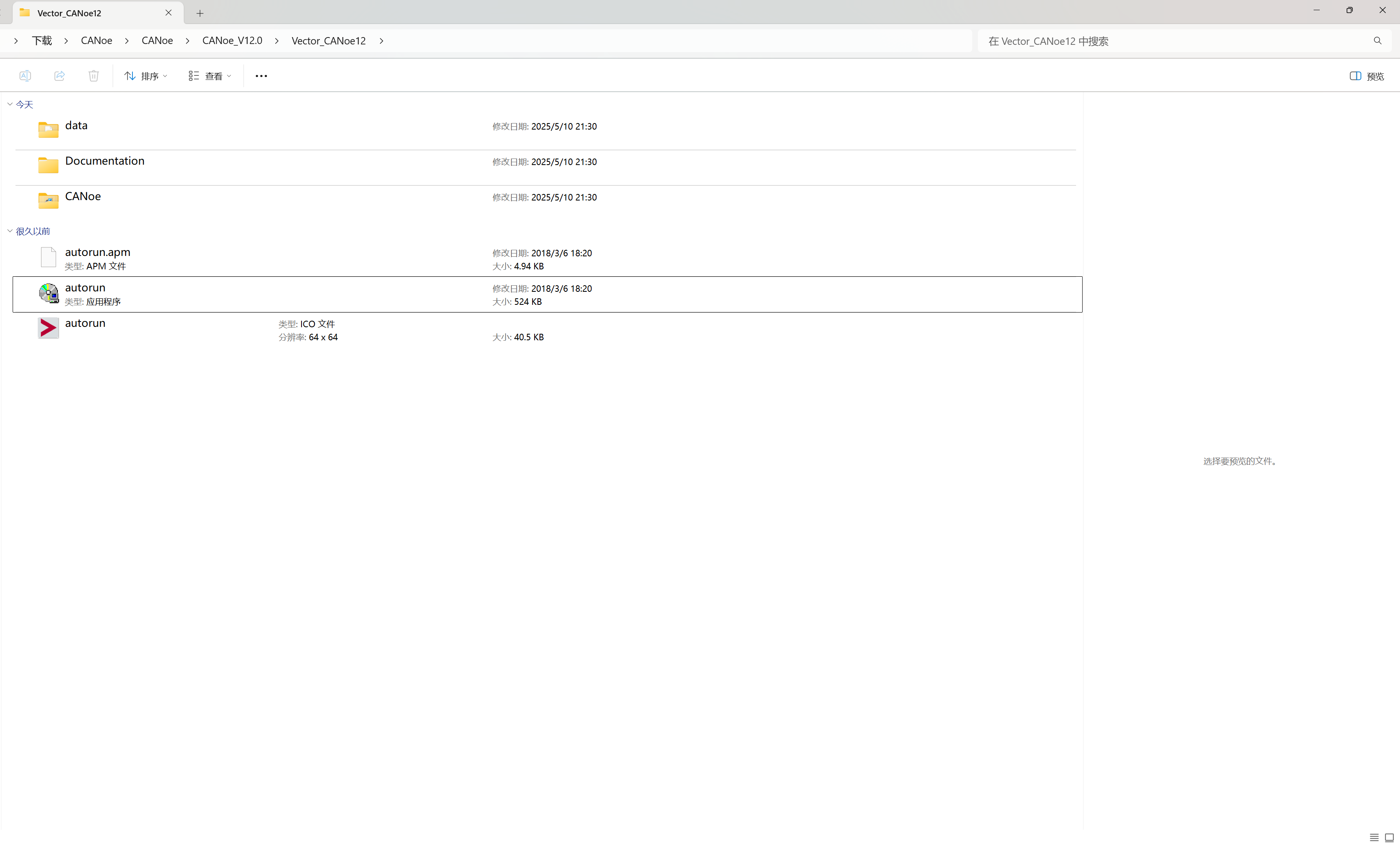Screen dimensions: 1400x846
Task: Switch to large thumbnails view icon
Action: pos(1389,837)
